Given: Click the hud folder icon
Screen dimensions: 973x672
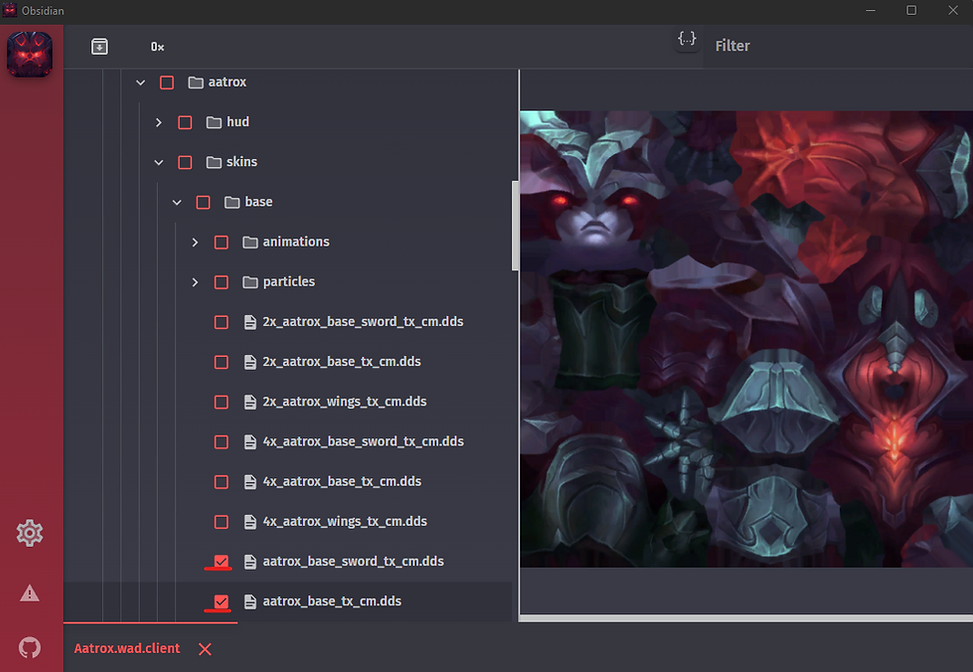Looking at the screenshot, I should (214, 122).
